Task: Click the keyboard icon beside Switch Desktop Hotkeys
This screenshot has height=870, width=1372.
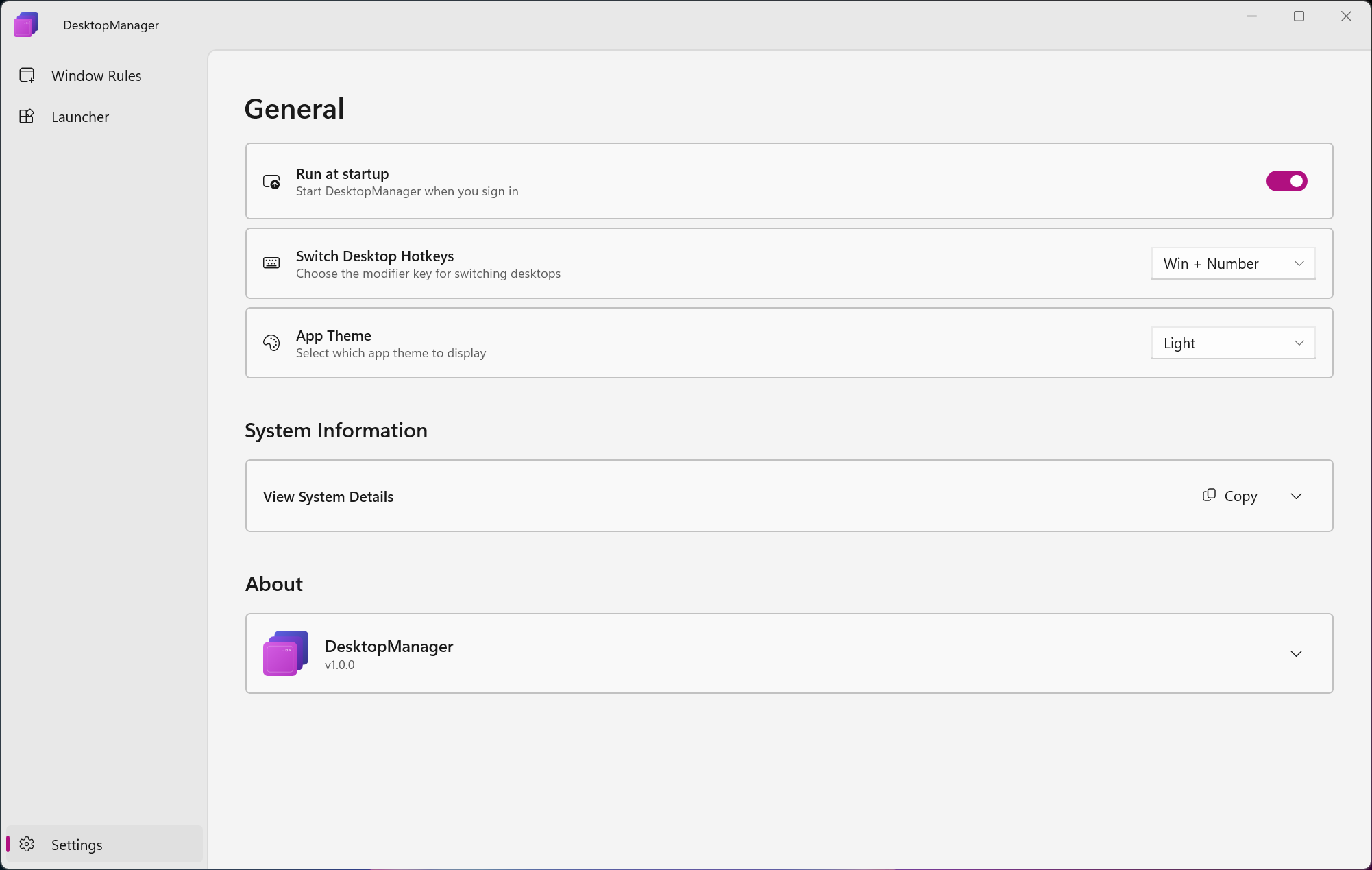Action: pos(271,263)
